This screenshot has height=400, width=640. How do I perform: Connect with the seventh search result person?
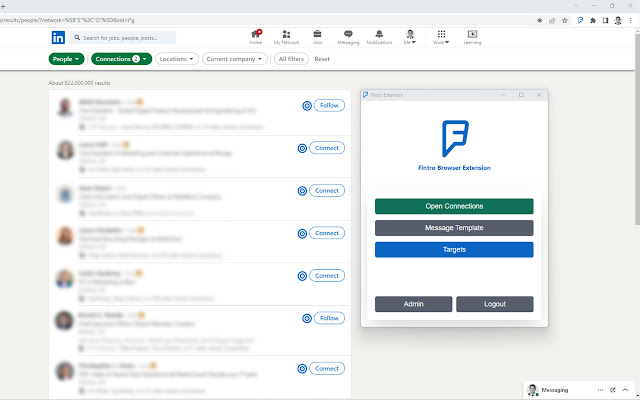327,368
